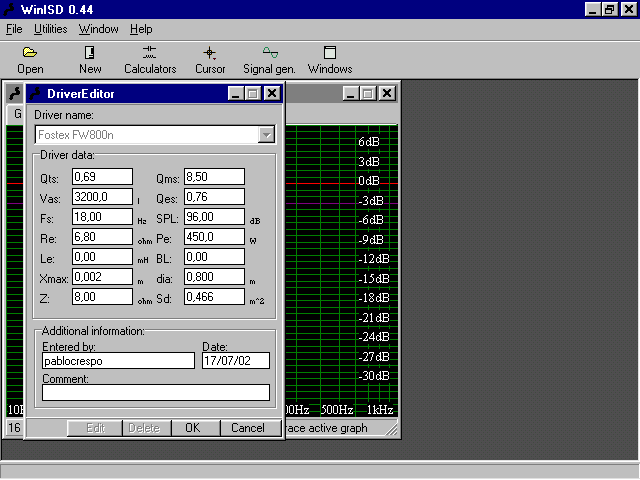This screenshot has height=480, width=640.
Task: Select the Entered by text field
Action: 118,361
